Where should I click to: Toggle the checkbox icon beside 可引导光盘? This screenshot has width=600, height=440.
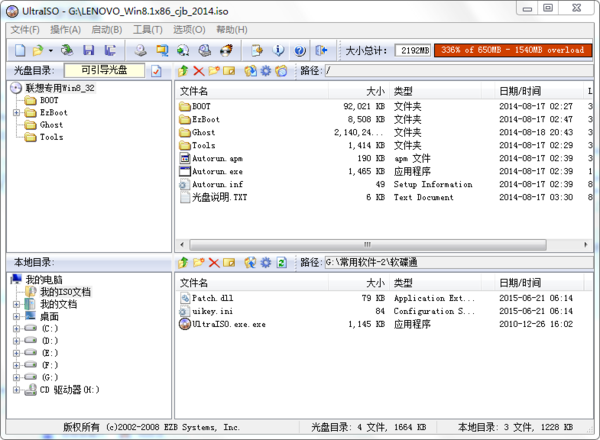[156, 71]
